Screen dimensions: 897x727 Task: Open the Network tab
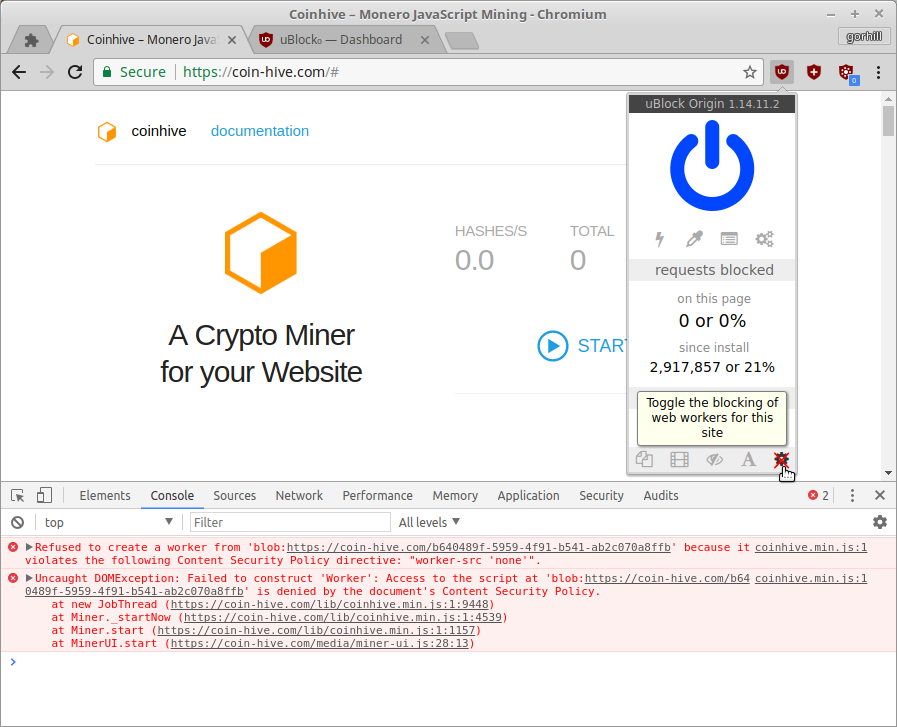(299, 495)
